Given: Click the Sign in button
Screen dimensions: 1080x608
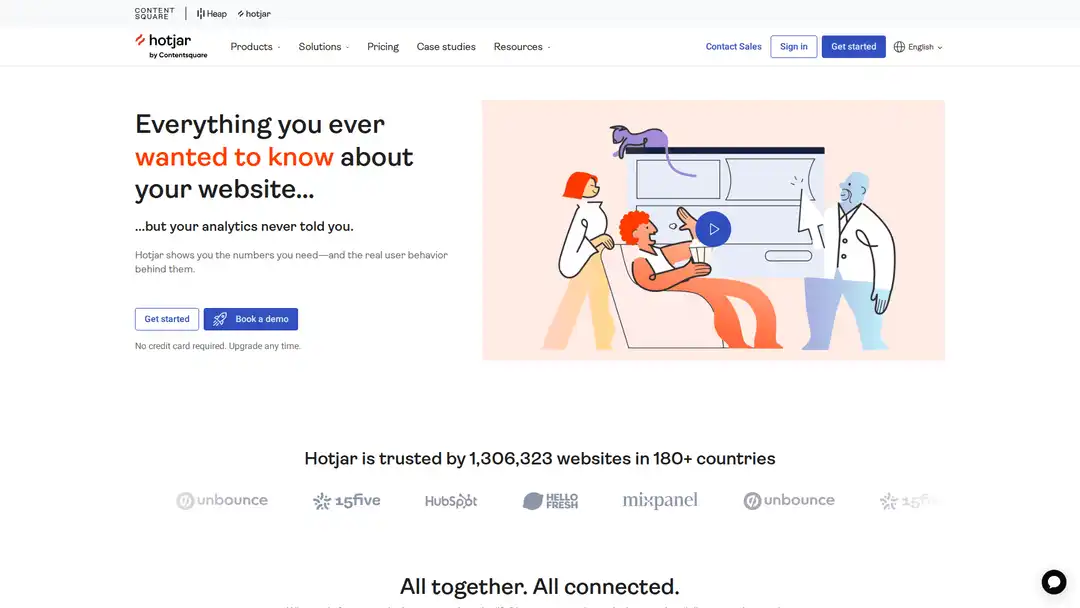Looking at the screenshot, I should (x=793, y=46).
